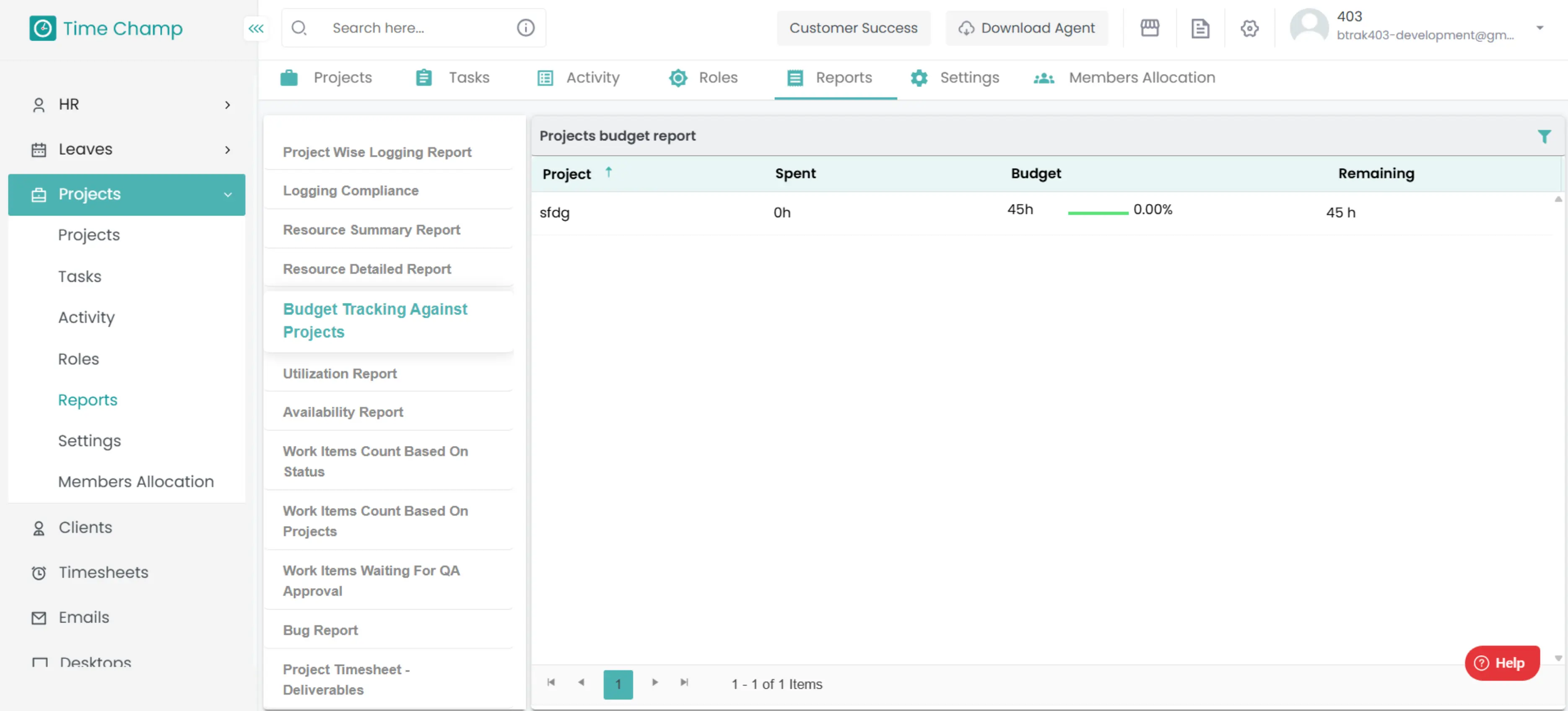
Task: Sort by Project column arrow
Action: coord(608,173)
